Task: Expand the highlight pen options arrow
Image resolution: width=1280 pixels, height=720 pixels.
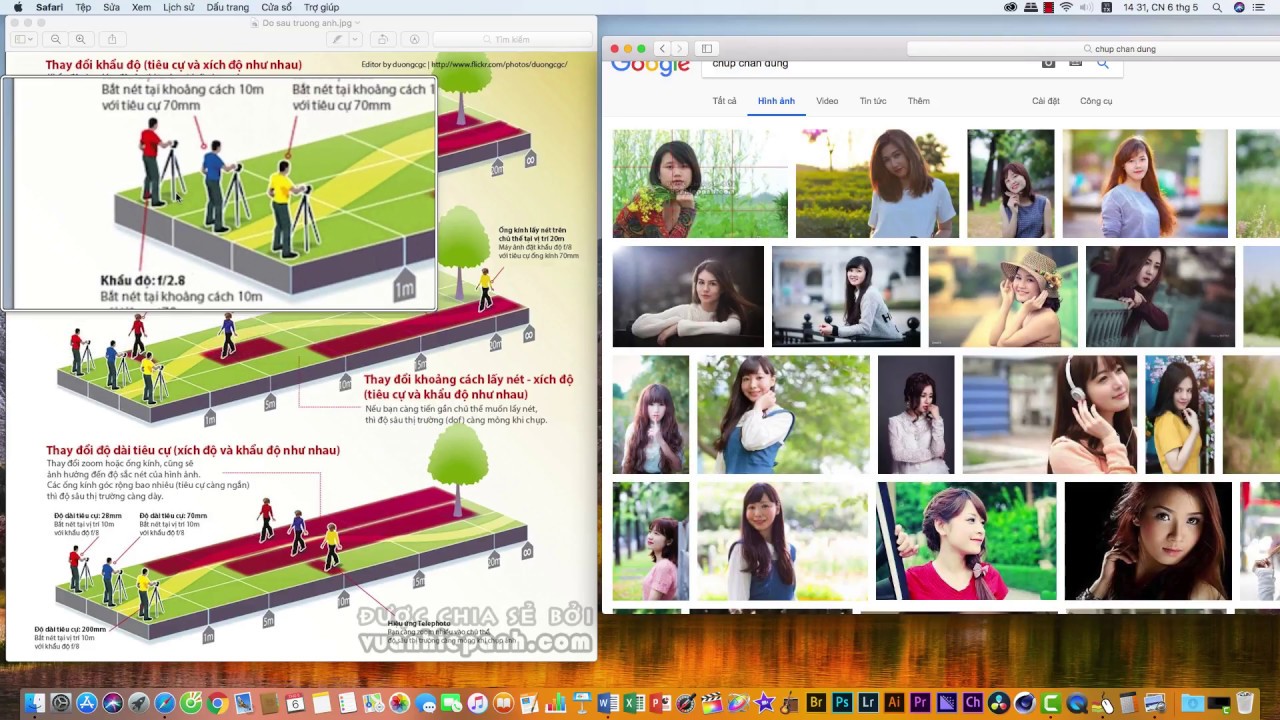Action: click(355, 39)
